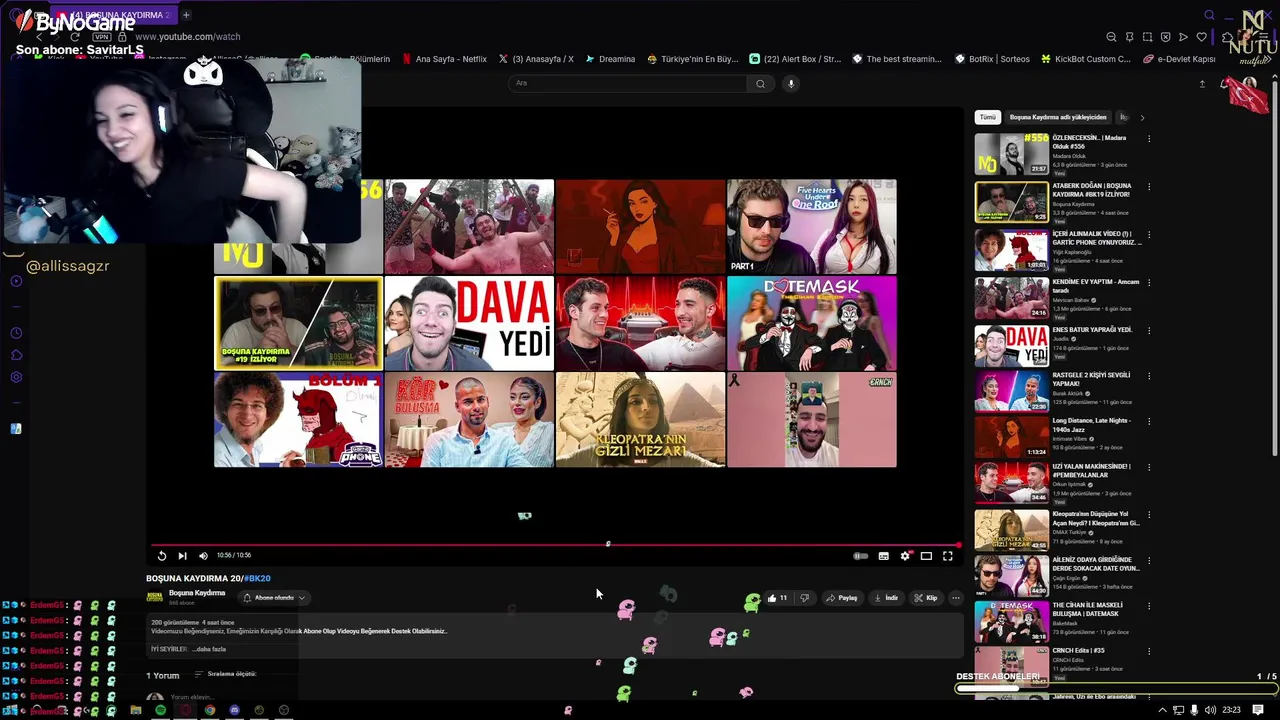Toggle the autoplay switch in the player
This screenshot has height=720, width=1280.
pyautogui.click(x=860, y=556)
